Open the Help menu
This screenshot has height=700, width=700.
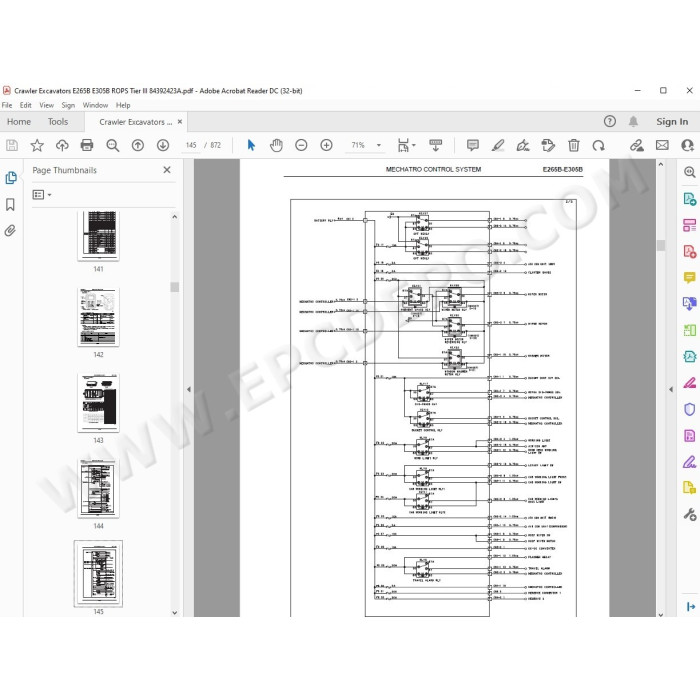(123, 105)
